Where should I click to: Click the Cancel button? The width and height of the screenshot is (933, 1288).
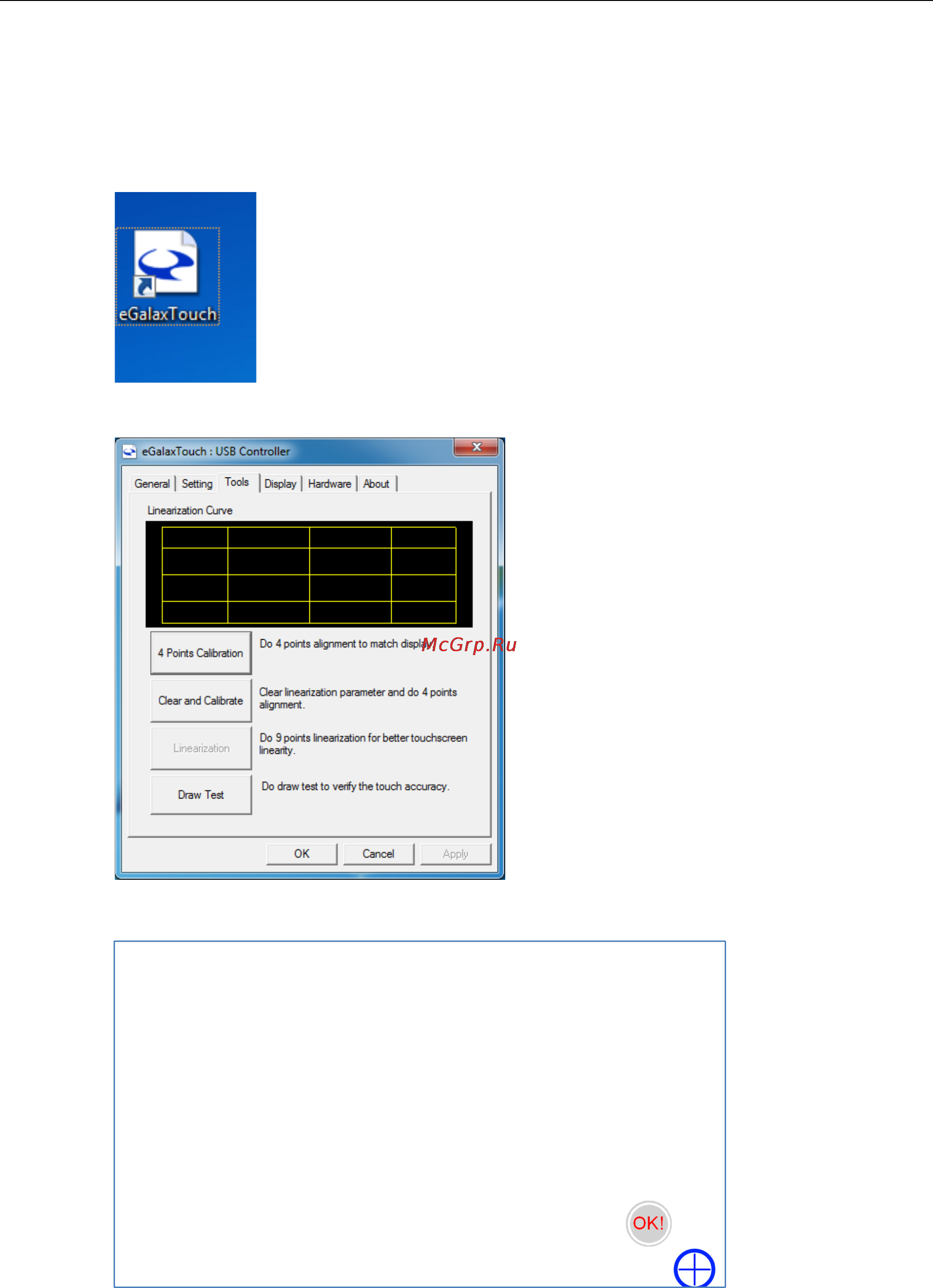(379, 854)
